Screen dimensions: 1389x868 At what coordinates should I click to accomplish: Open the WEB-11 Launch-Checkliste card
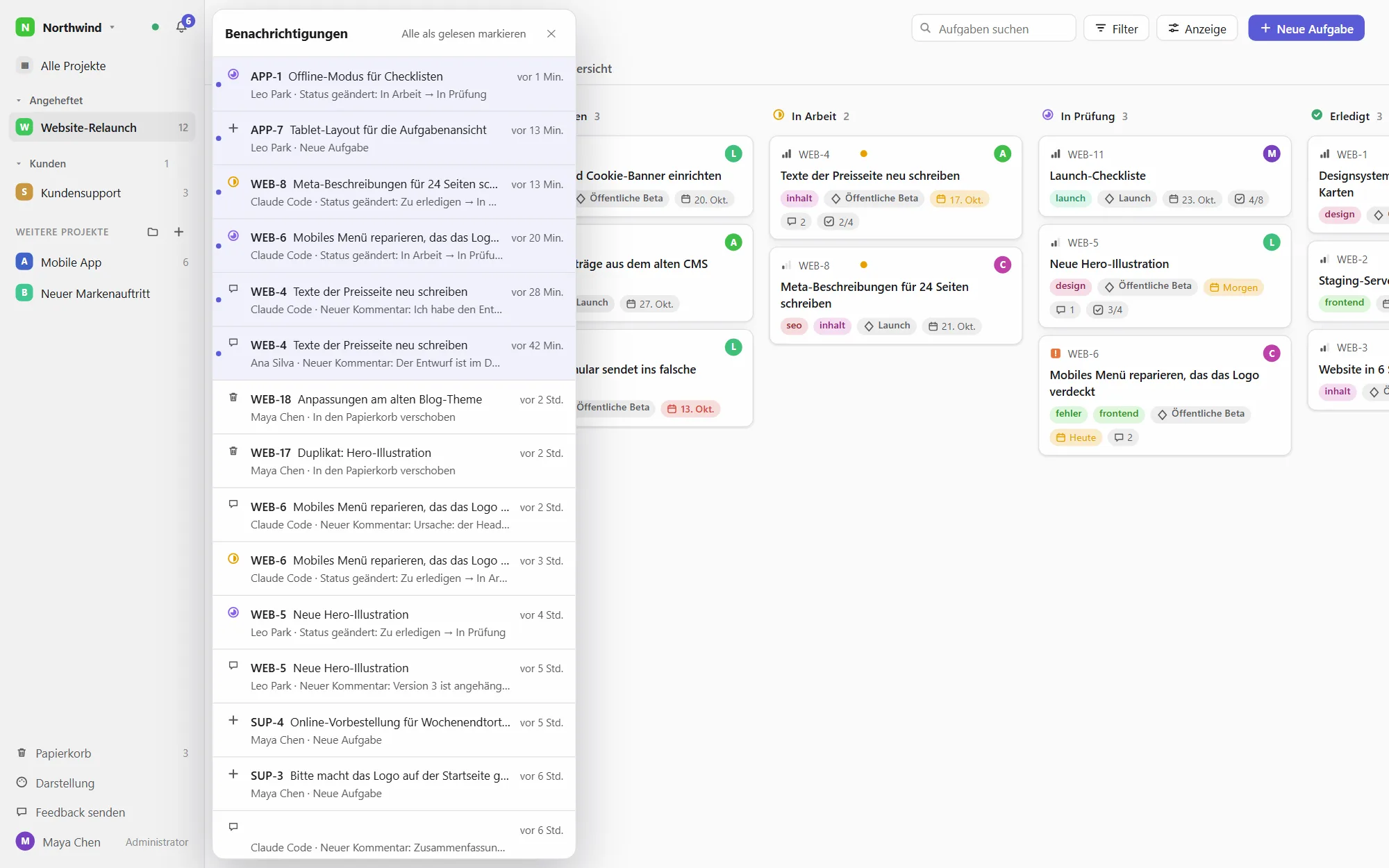1165,176
